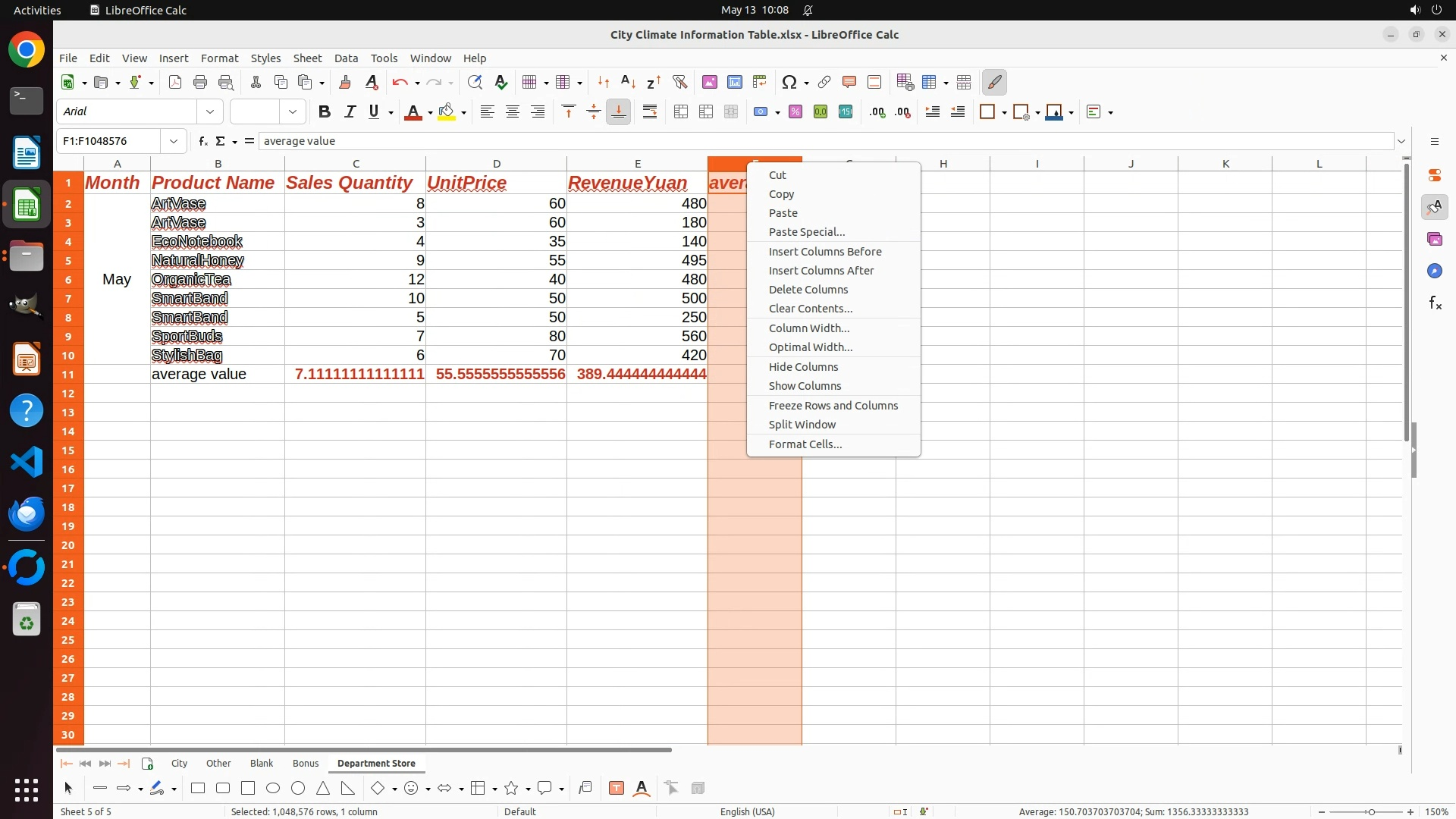Click the formula input line field
Screen dimensions: 1456x819
point(825,141)
